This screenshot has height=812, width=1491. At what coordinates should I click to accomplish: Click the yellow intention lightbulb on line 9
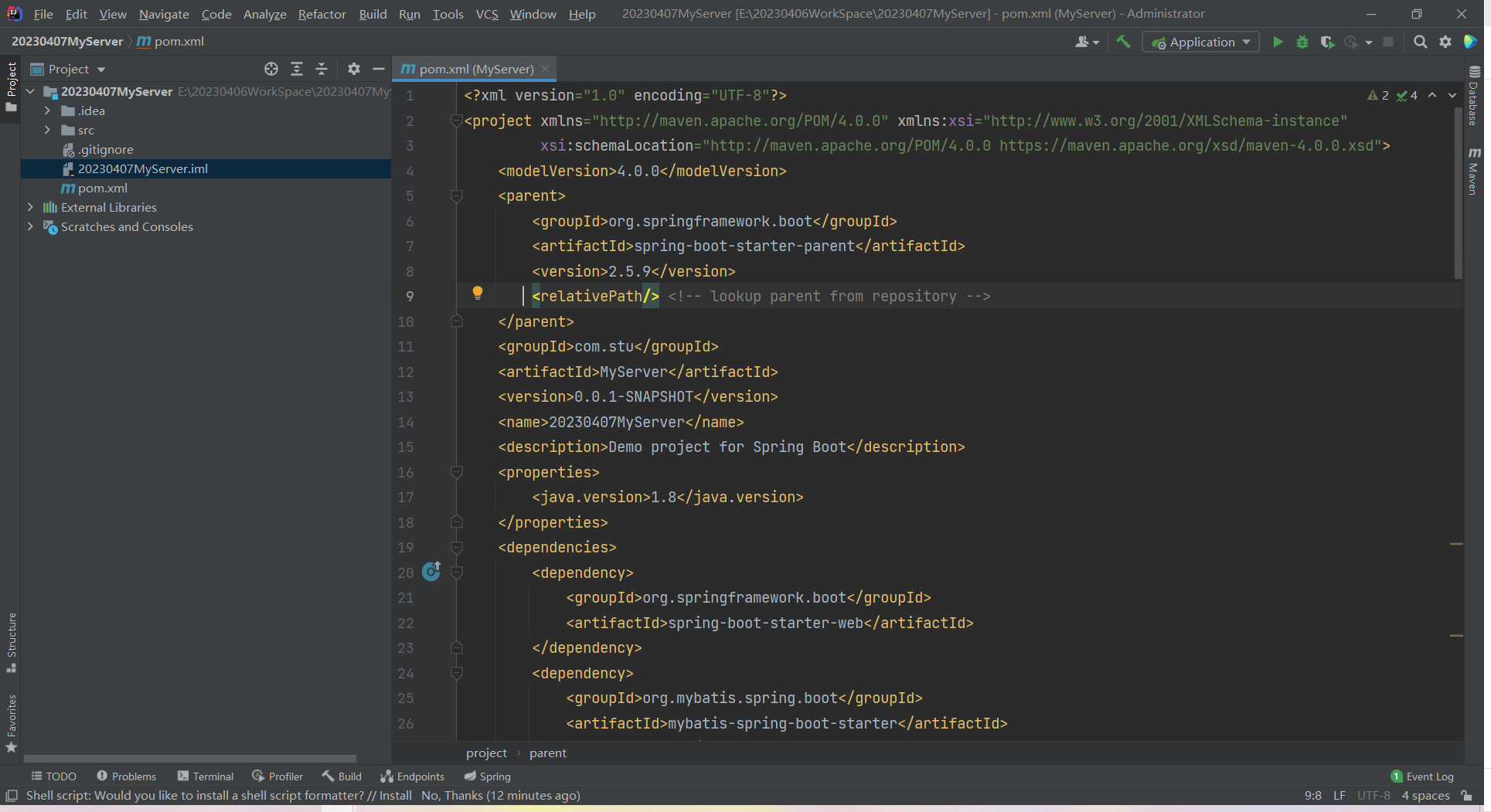click(x=478, y=293)
